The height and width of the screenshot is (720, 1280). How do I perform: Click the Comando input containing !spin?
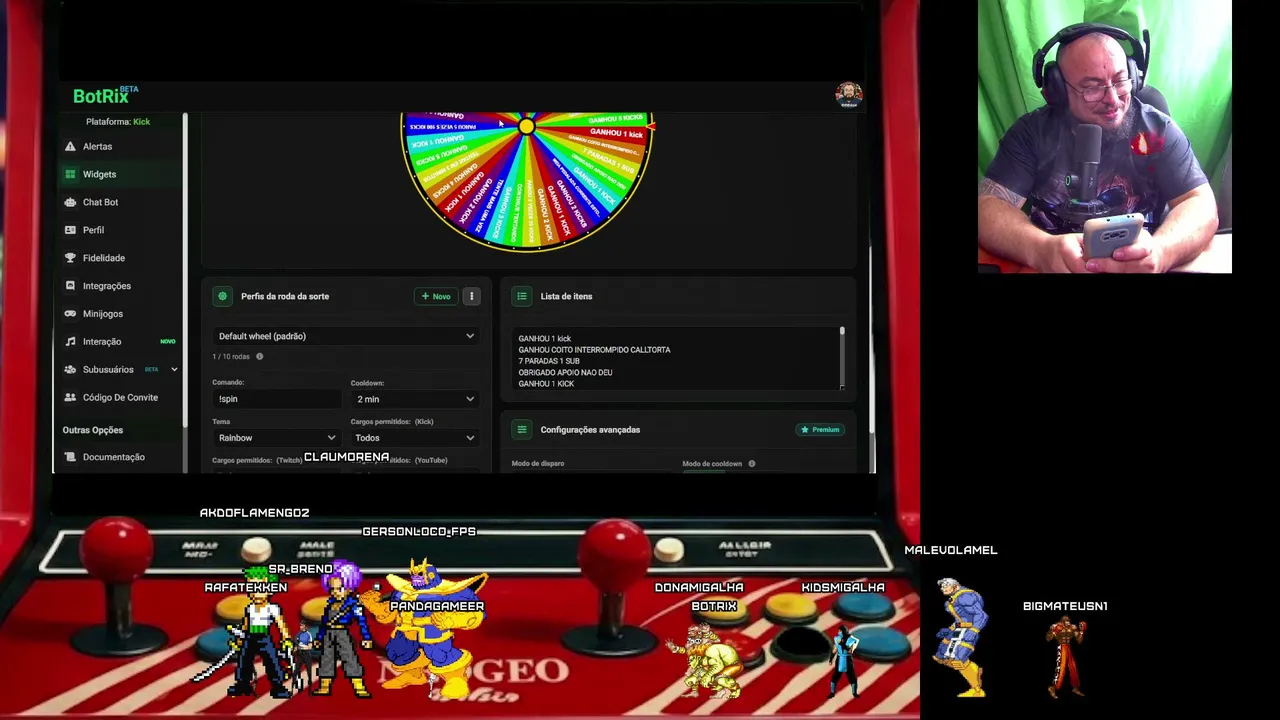[x=278, y=399]
